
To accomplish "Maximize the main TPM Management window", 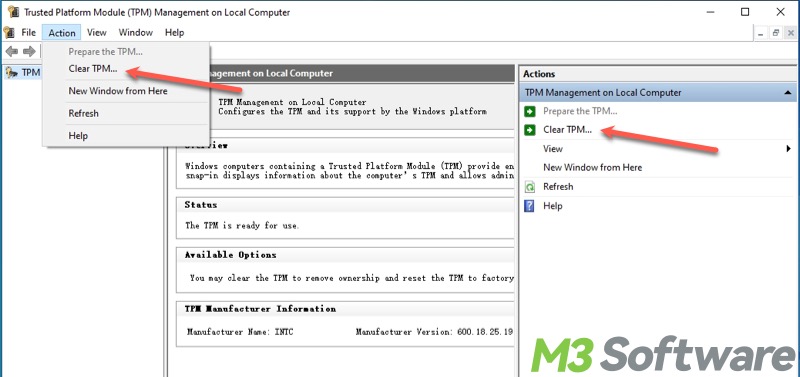I will coord(745,12).
